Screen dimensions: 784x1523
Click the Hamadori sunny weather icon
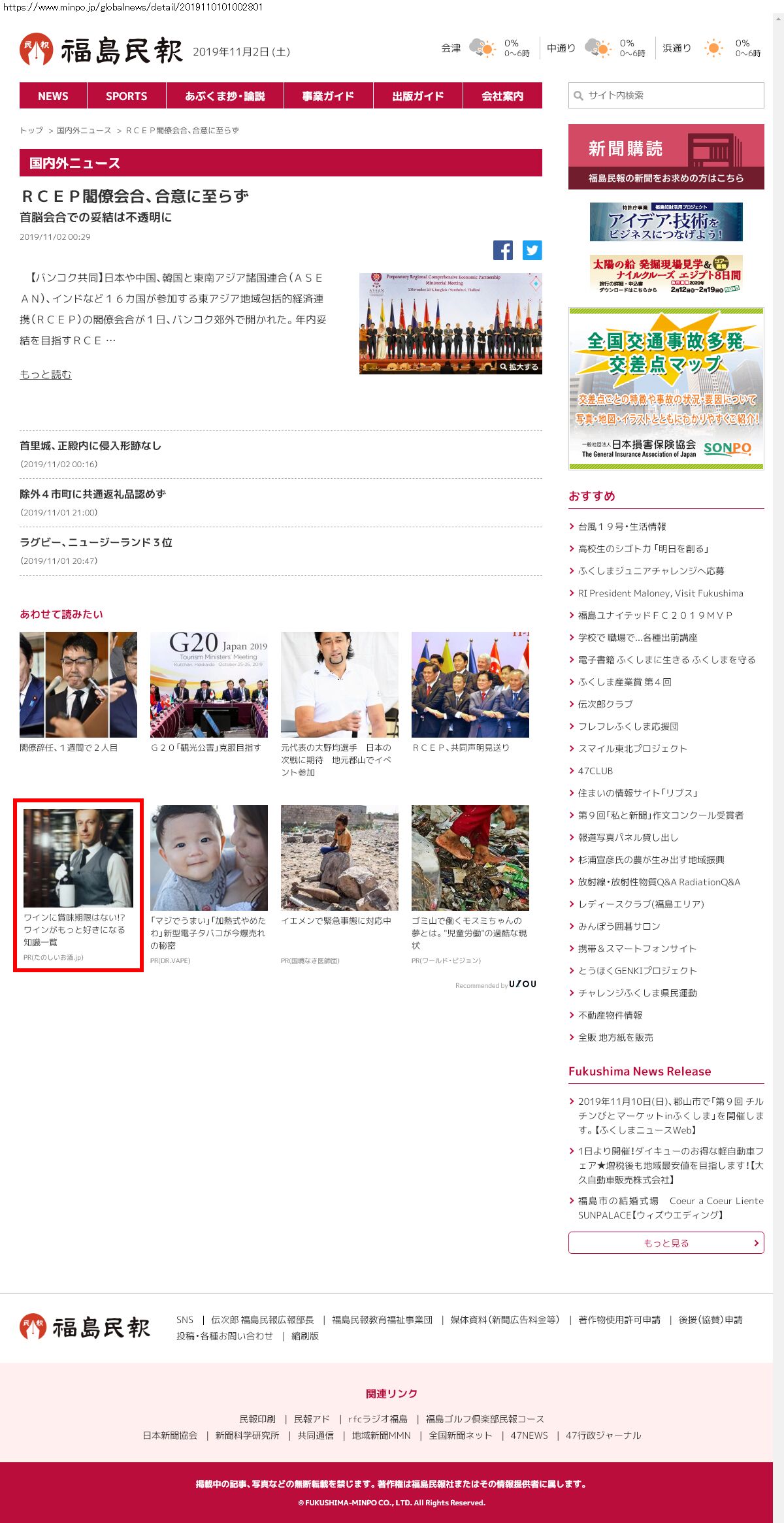pyautogui.click(x=713, y=48)
